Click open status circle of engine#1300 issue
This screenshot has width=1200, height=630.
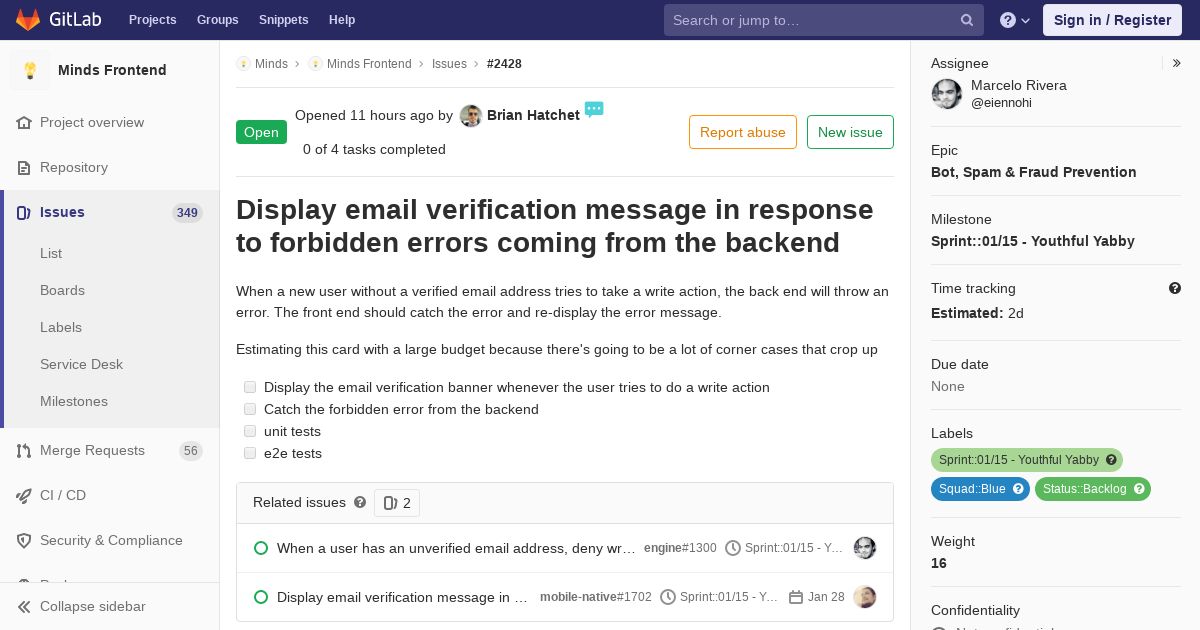coord(261,548)
